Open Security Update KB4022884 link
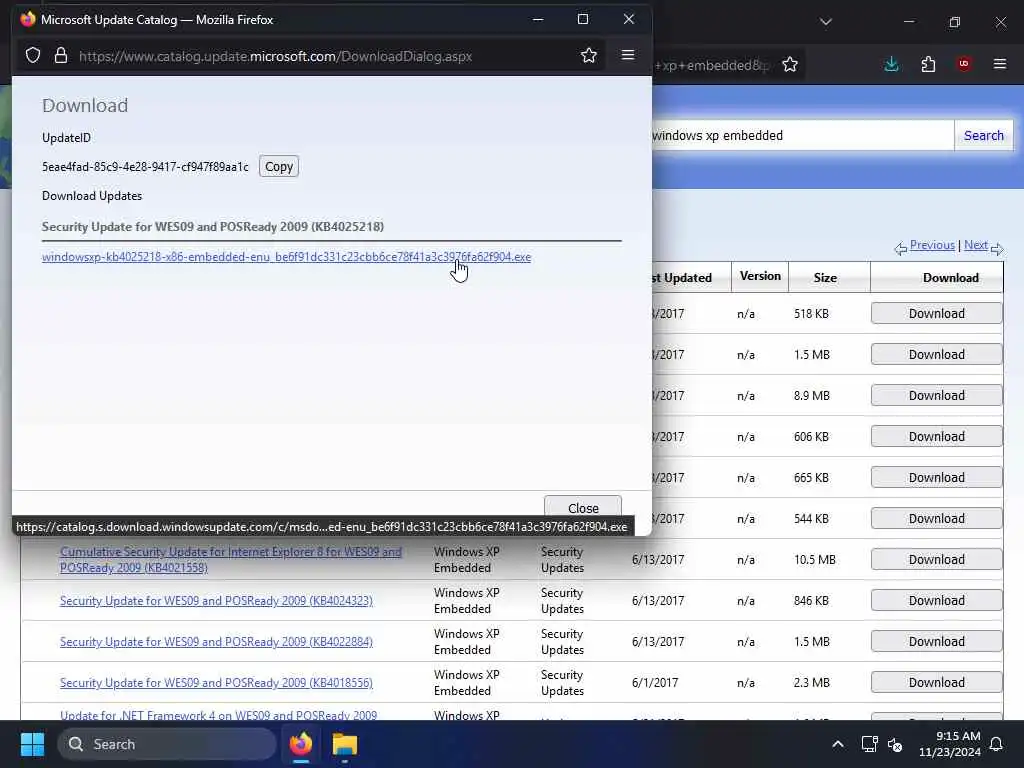 pyautogui.click(x=216, y=642)
